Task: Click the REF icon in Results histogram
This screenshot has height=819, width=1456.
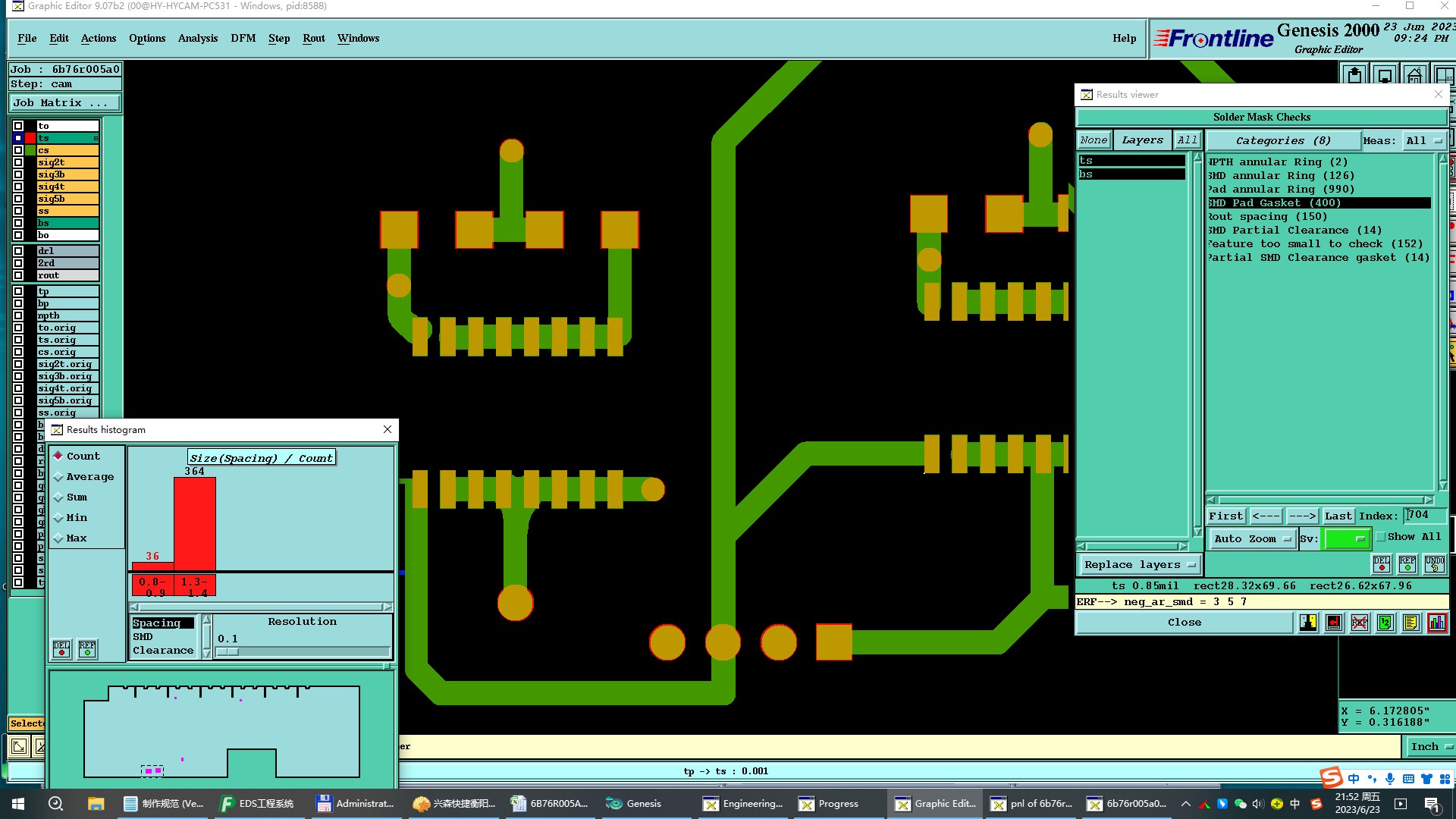Action: 88,649
